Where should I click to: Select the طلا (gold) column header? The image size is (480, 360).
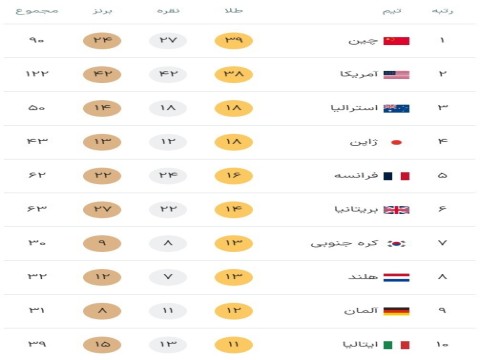click(234, 11)
